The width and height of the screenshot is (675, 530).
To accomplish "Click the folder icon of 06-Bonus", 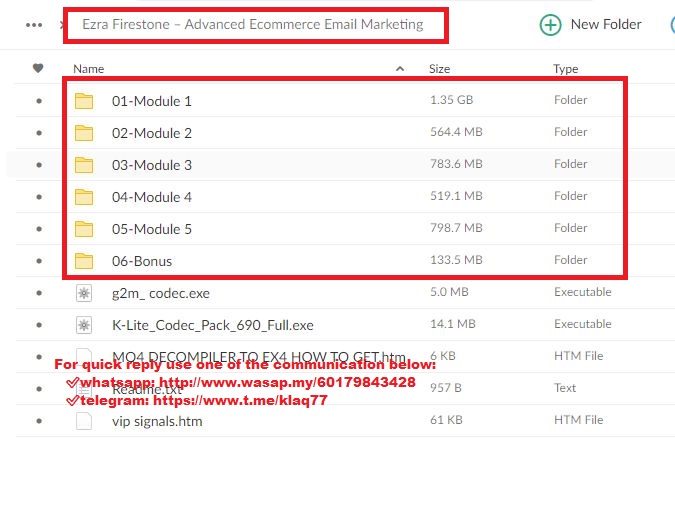I will click(x=84, y=260).
